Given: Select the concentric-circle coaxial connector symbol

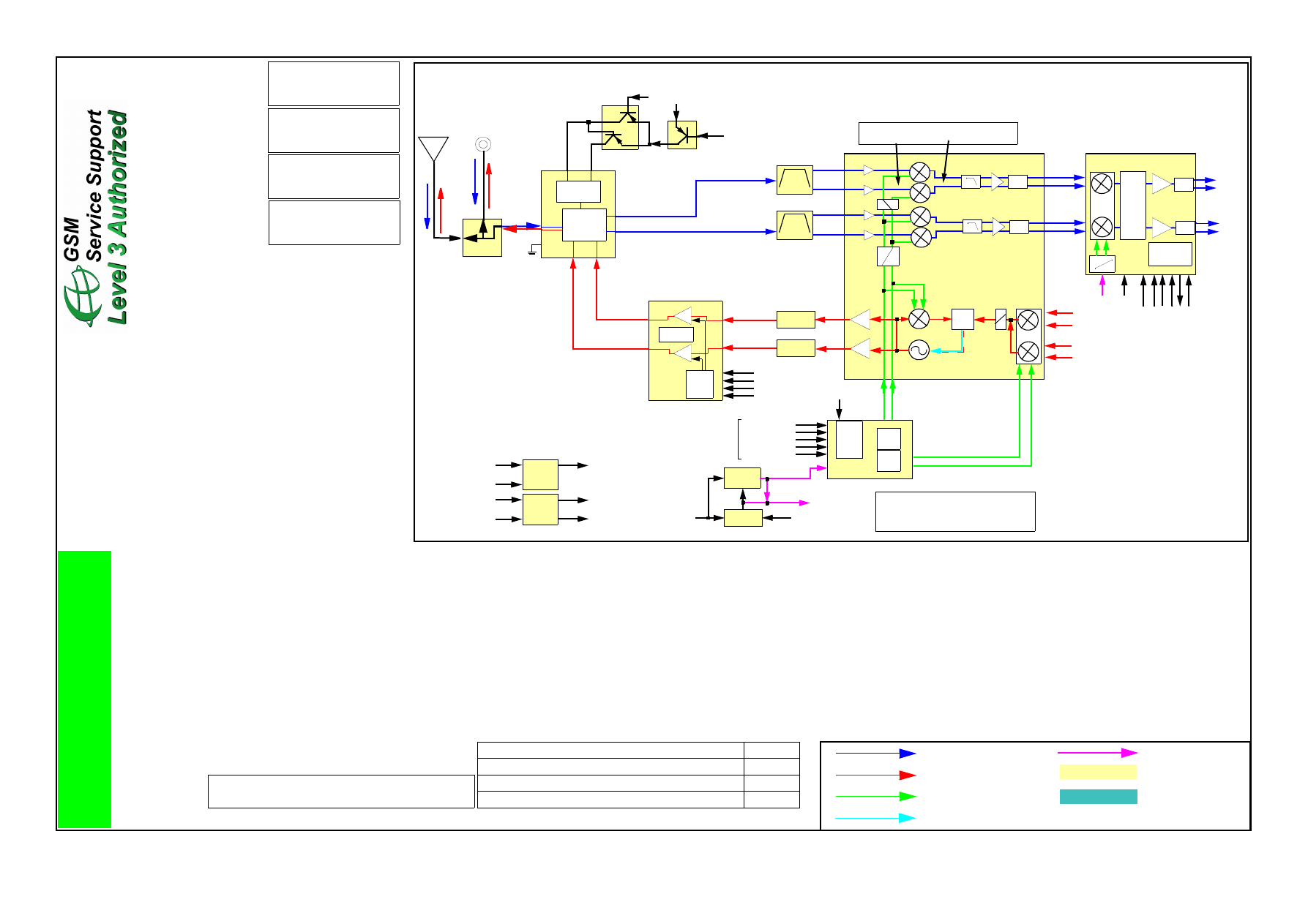Looking at the screenshot, I should coord(482,144).
